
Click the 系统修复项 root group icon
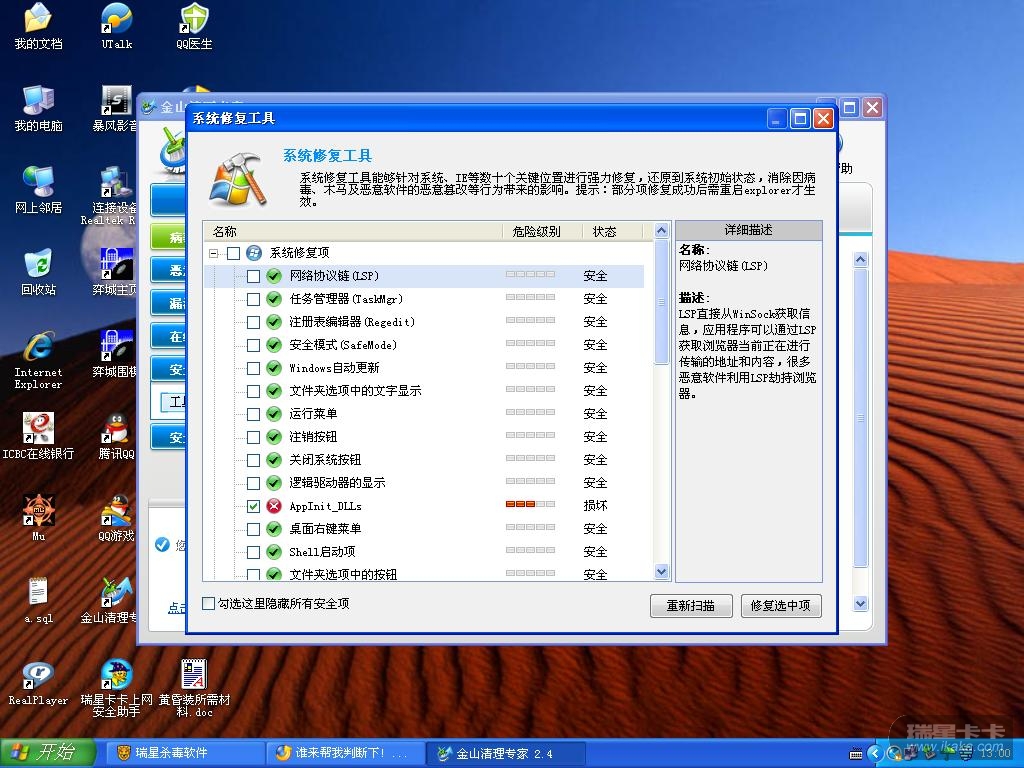tap(254, 253)
